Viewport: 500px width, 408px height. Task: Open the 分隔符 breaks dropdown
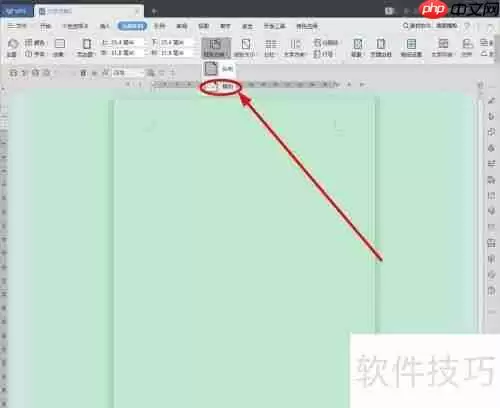[326, 43]
